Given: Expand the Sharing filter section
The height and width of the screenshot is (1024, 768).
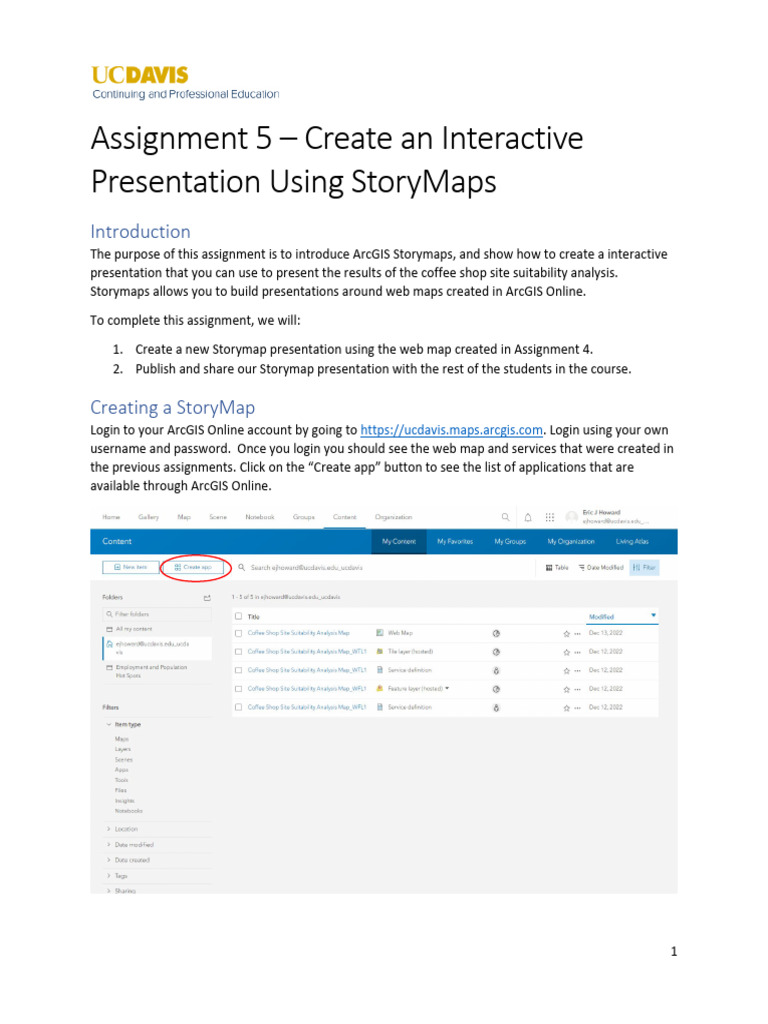Looking at the screenshot, I should (x=109, y=890).
